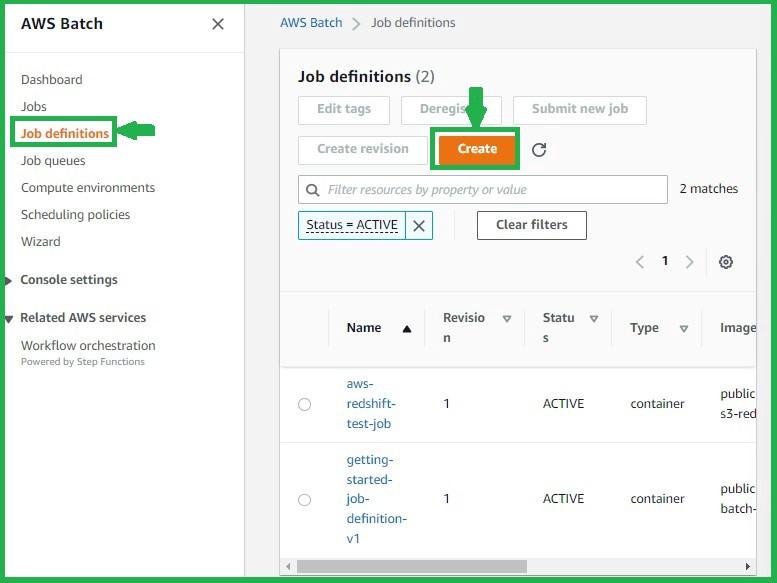The width and height of the screenshot is (777, 583).
Task: Open Compute environments in the sidebar
Action: point(88,188)
